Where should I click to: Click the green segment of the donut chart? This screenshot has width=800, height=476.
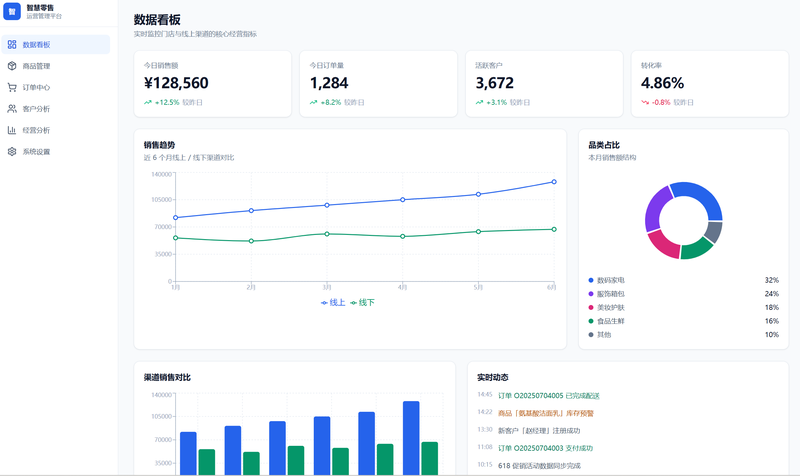coord(696,249)
